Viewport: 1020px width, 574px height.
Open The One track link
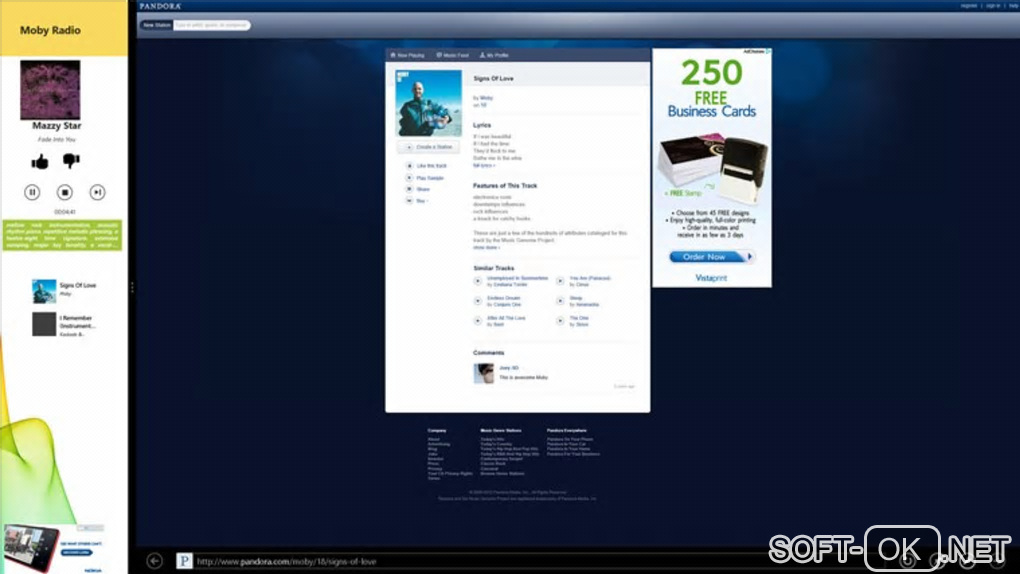[x=579, y=318]
